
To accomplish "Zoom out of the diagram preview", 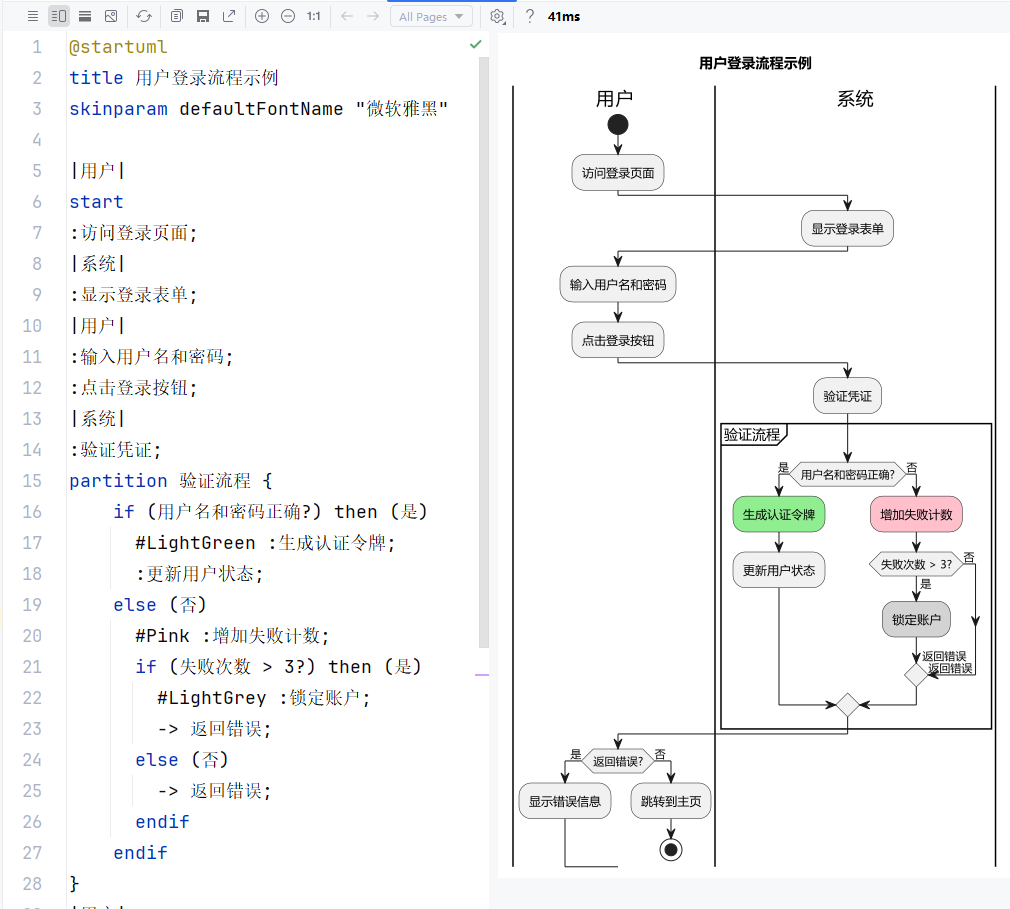I will coord(288,16).
